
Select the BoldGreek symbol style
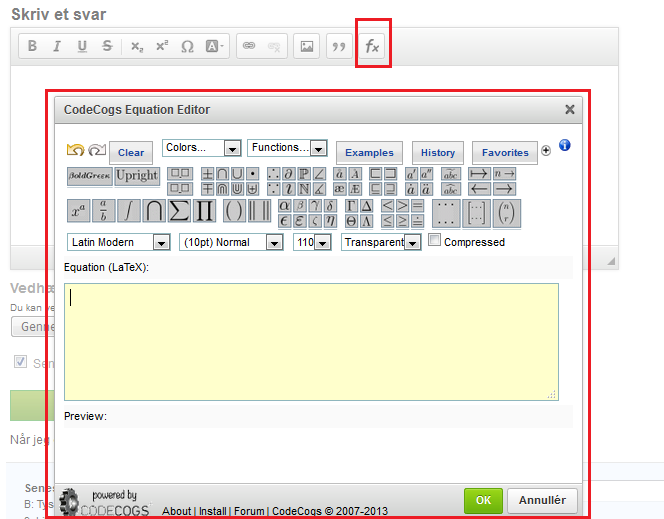(90, 176)
